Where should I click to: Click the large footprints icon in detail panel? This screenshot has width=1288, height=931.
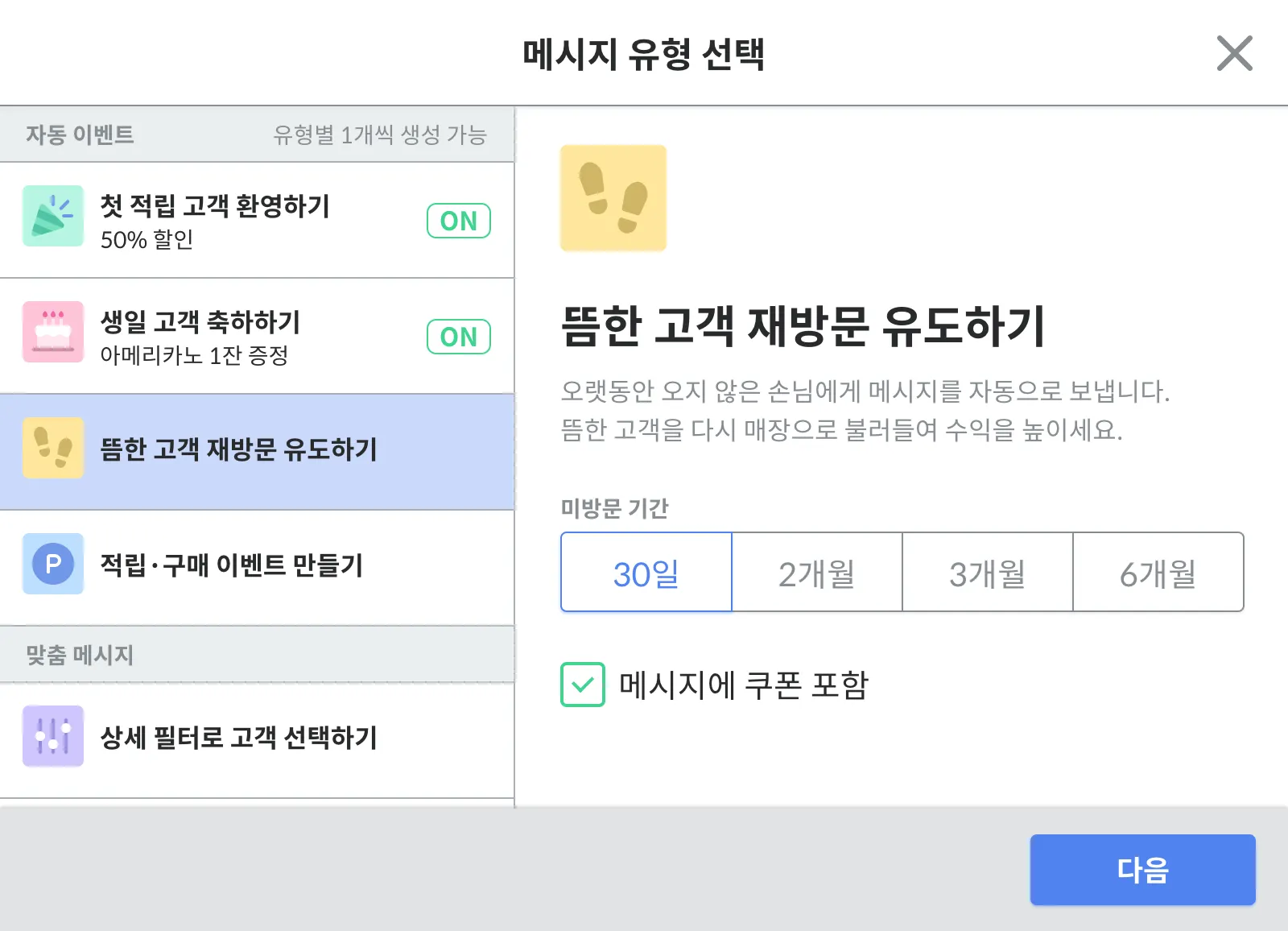pos(613,198)
